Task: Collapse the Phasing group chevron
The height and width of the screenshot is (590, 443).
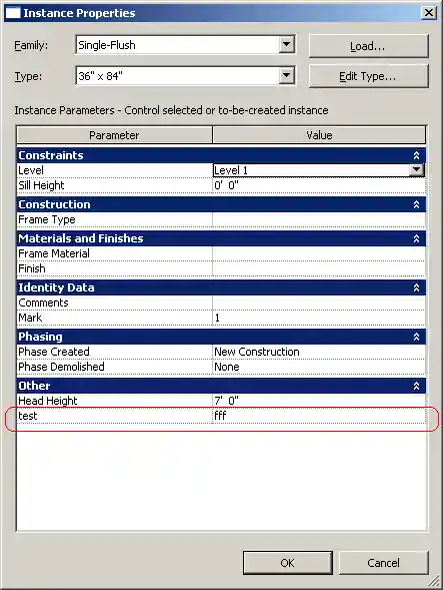Action: tap(416, 337)
